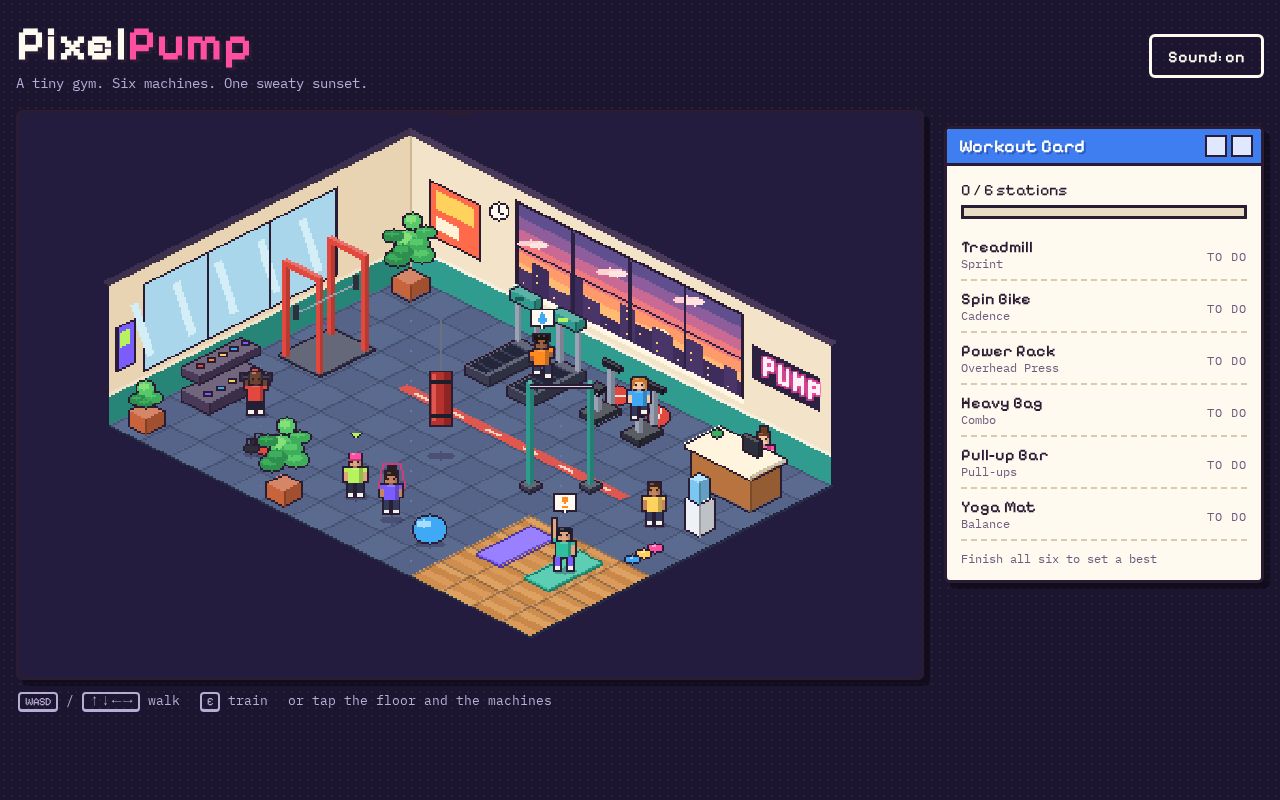Click the TO DO status for Yoga Mat
Image resolution: width=1280 pixels, height=800 pixels.
click(1226, 517)
